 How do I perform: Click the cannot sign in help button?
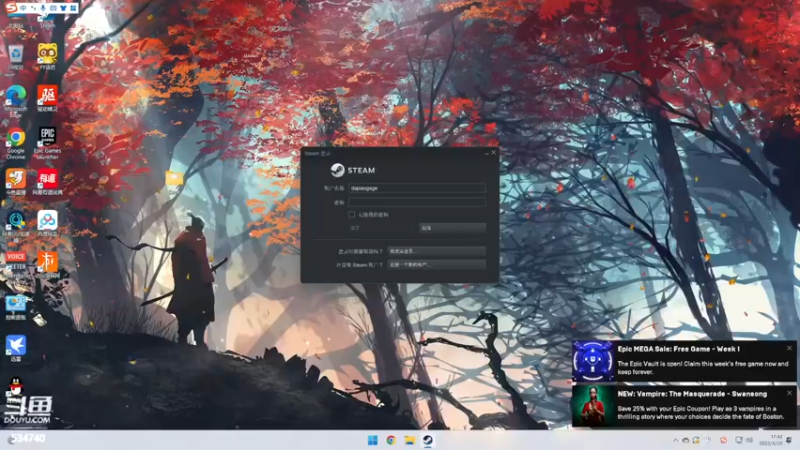437,251
